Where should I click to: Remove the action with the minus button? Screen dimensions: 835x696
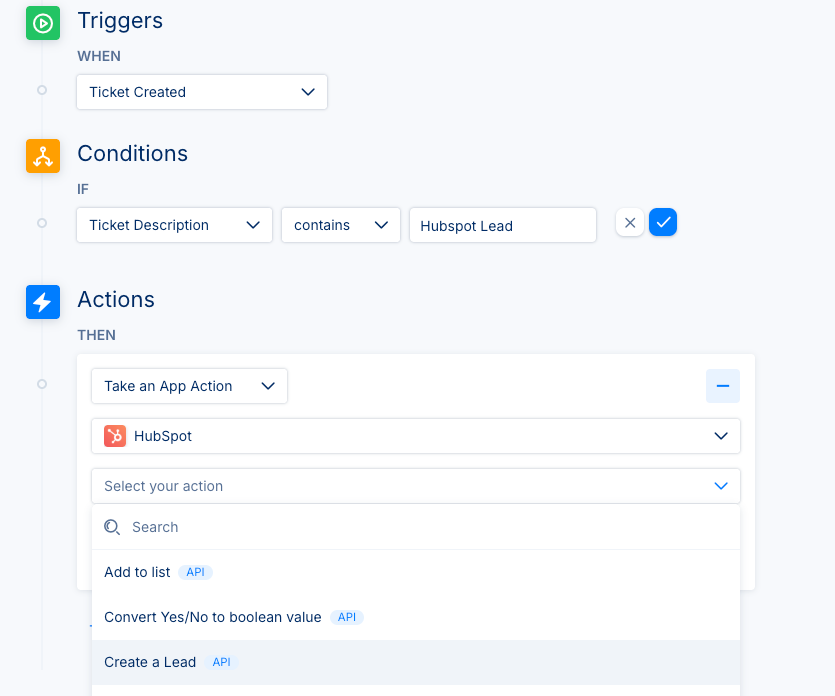723,386
